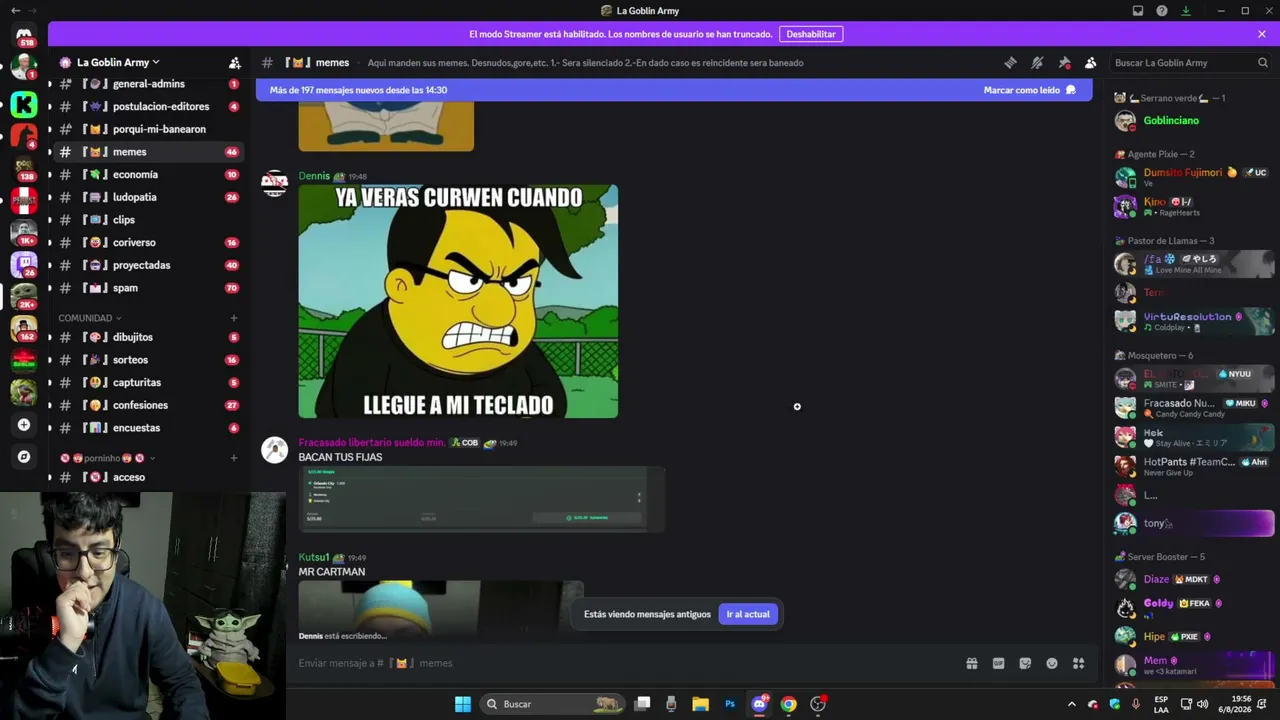Open the green K server icon
Screen dimensions: 1280x720
pos(24,104)
